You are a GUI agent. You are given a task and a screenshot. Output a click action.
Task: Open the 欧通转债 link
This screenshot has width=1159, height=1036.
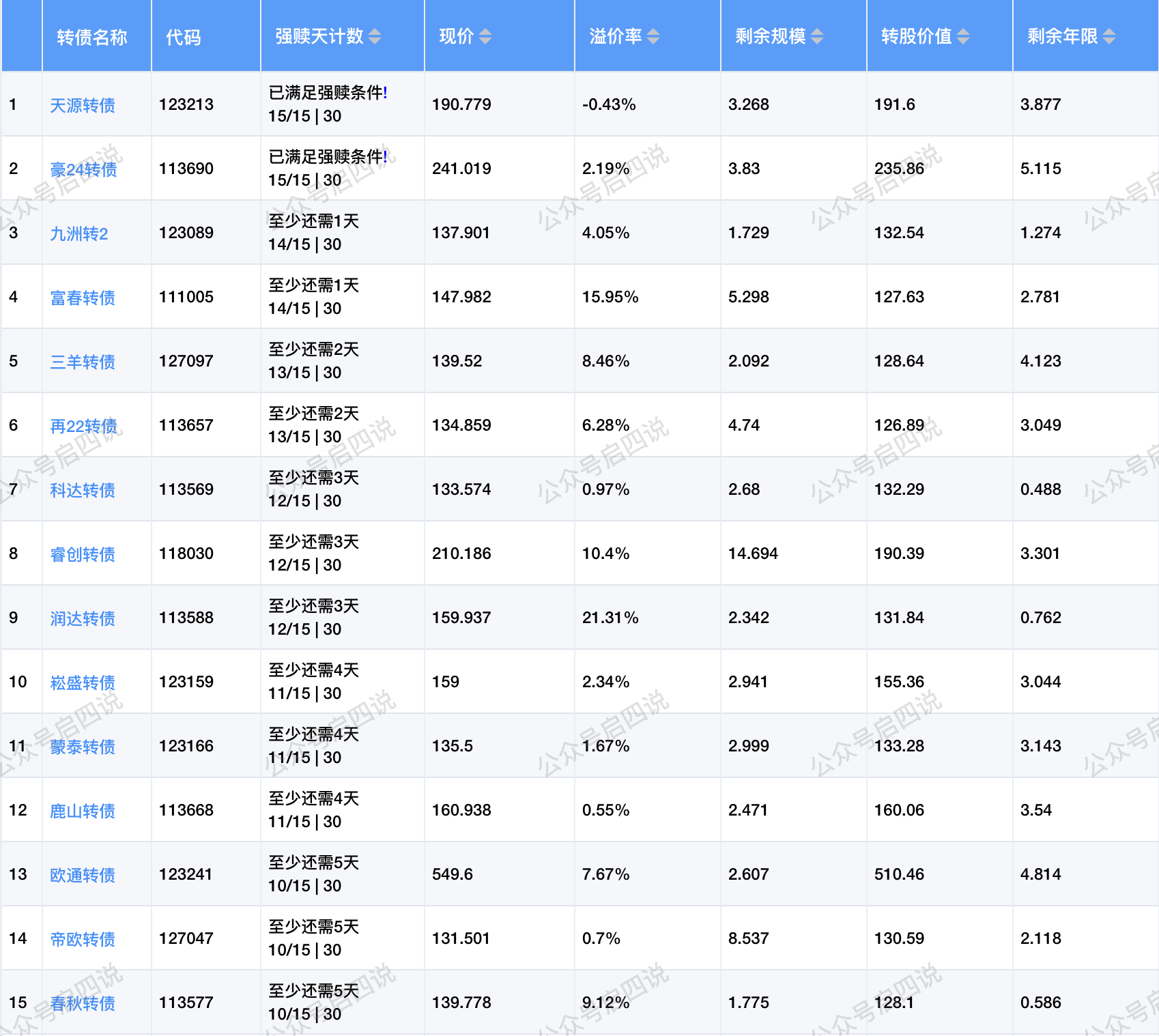click(x=83, y=875)
